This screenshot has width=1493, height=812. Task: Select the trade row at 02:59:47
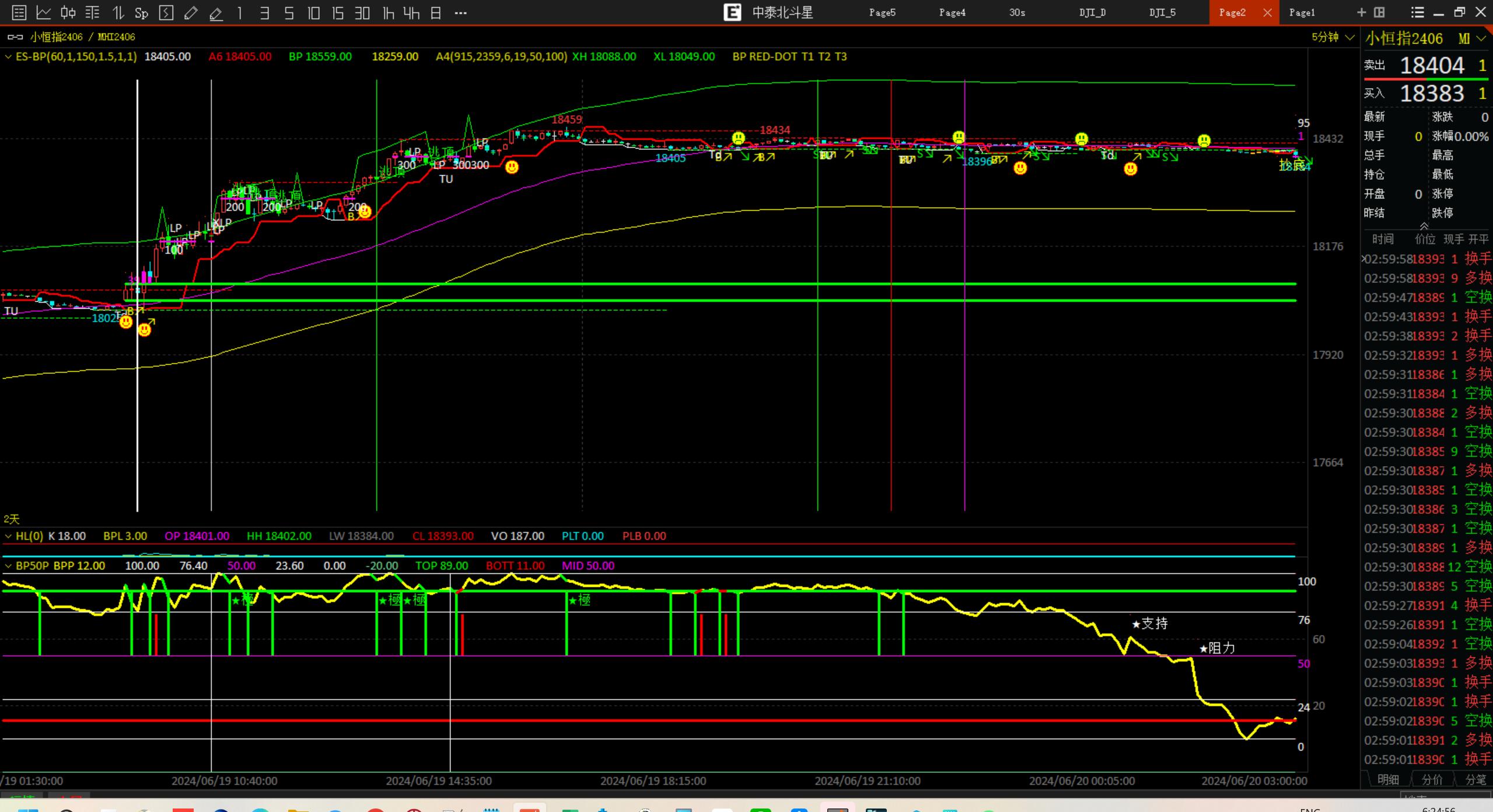pos(1427,297)
